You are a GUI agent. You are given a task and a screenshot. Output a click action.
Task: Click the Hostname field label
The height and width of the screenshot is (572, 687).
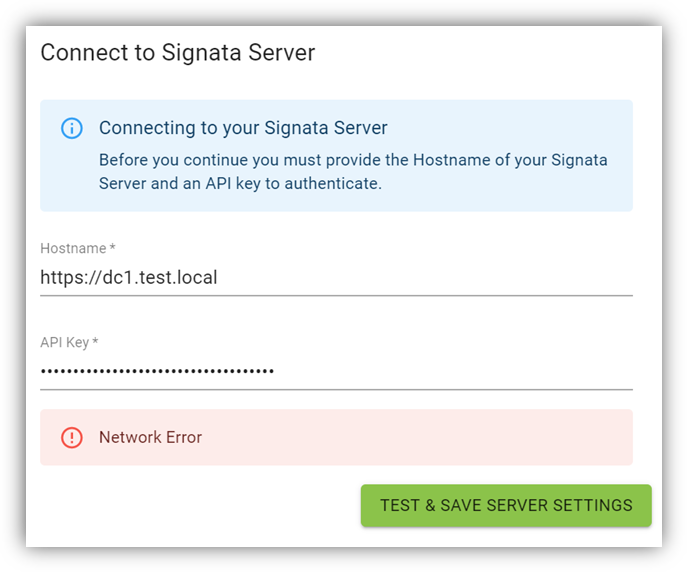tap(72, 248)
